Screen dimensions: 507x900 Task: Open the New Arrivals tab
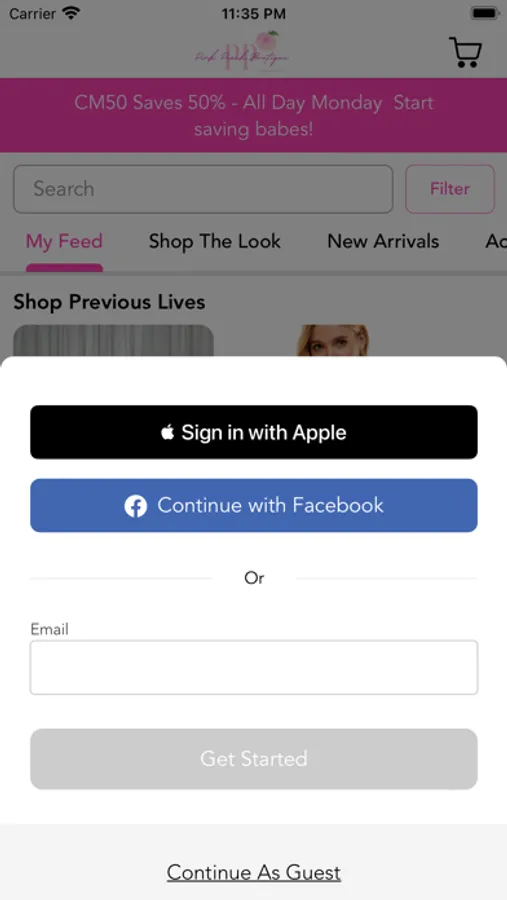tap(383, 242)
